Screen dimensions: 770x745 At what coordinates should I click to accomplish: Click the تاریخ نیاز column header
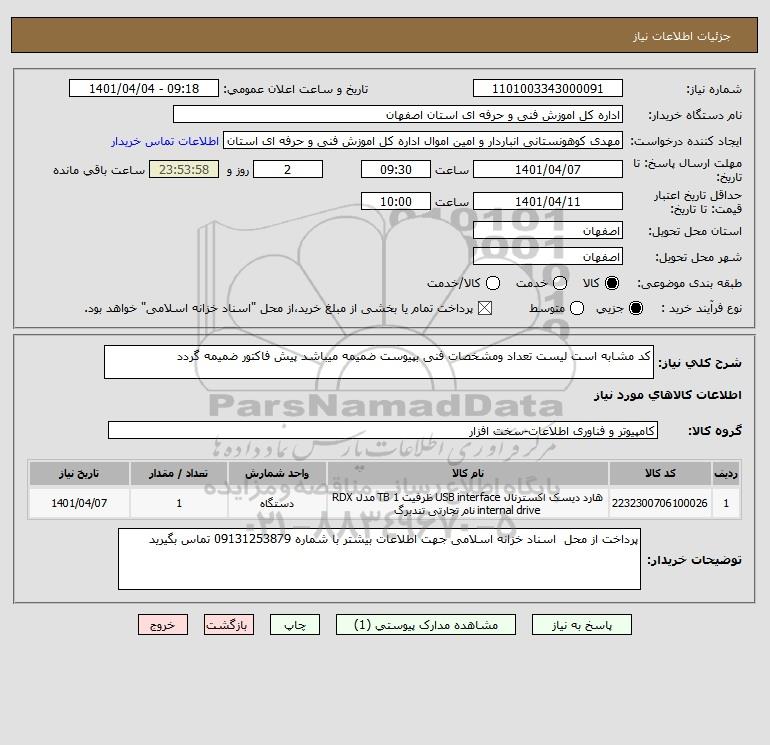coord(79,473)
